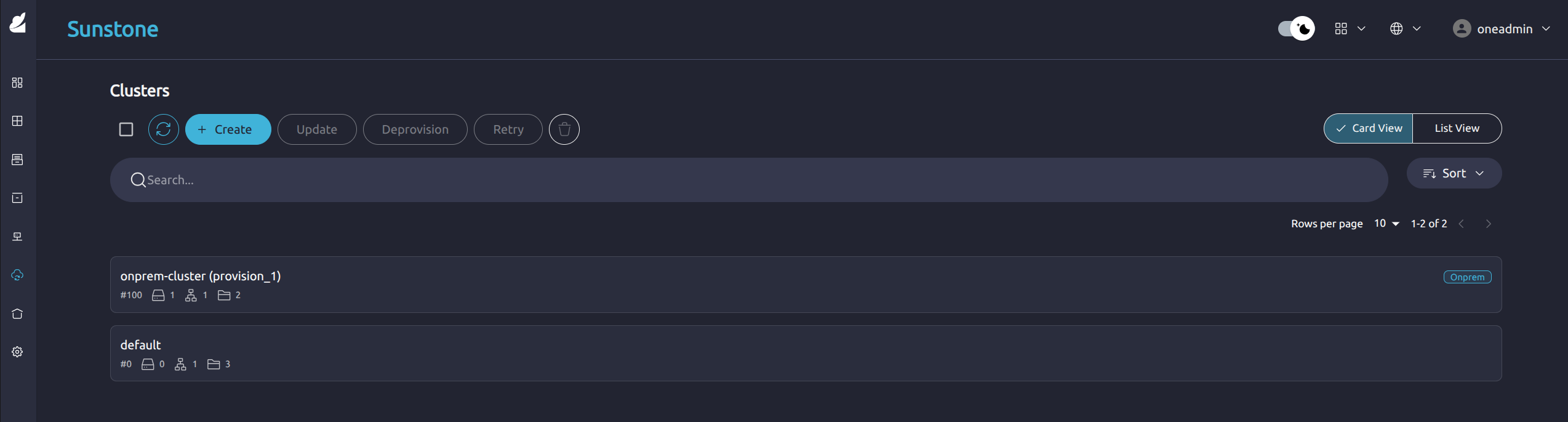The width and height of the screenshot is (1568, 422).
Task: Switch to List View
Action: point(1457,128)
